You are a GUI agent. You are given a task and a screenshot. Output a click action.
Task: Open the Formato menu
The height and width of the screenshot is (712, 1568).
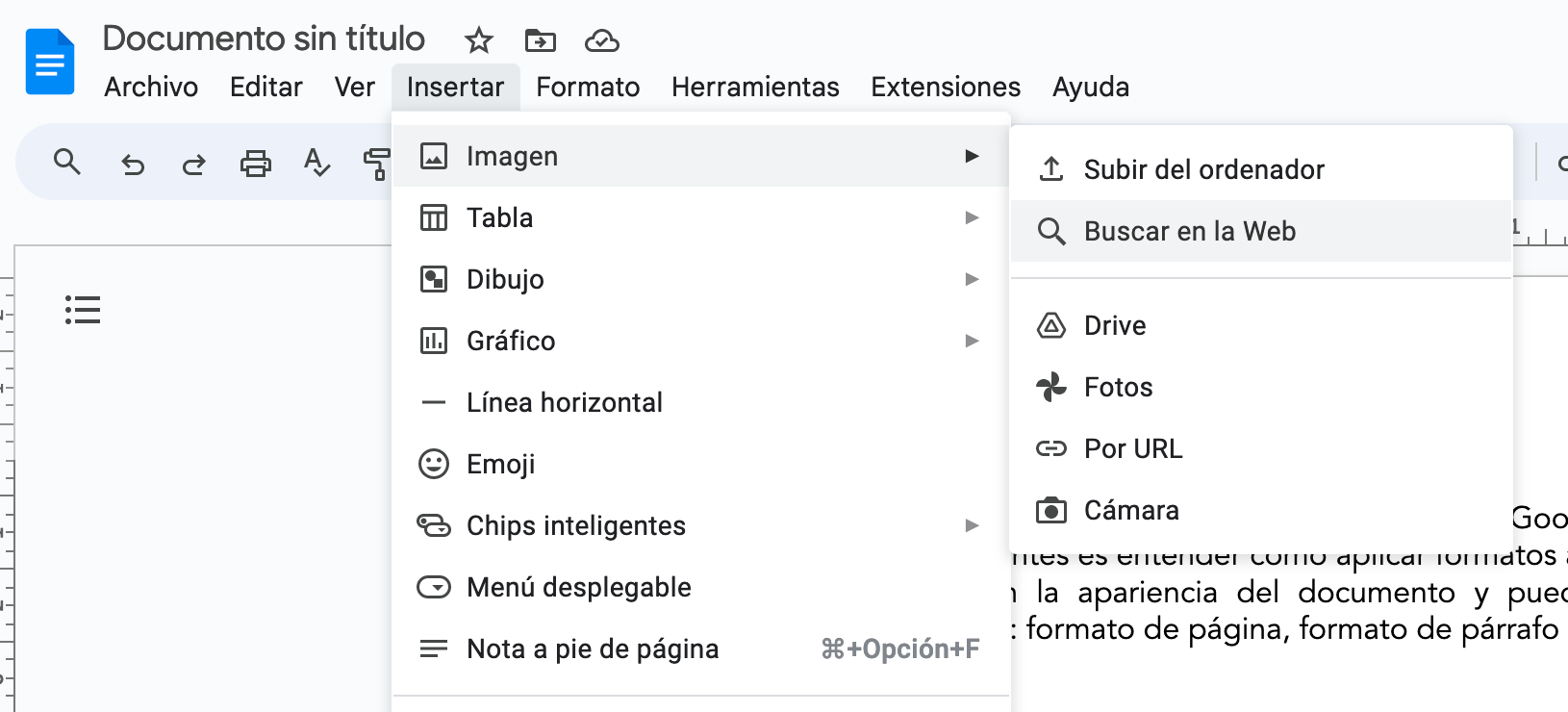(x=587, y=87)
